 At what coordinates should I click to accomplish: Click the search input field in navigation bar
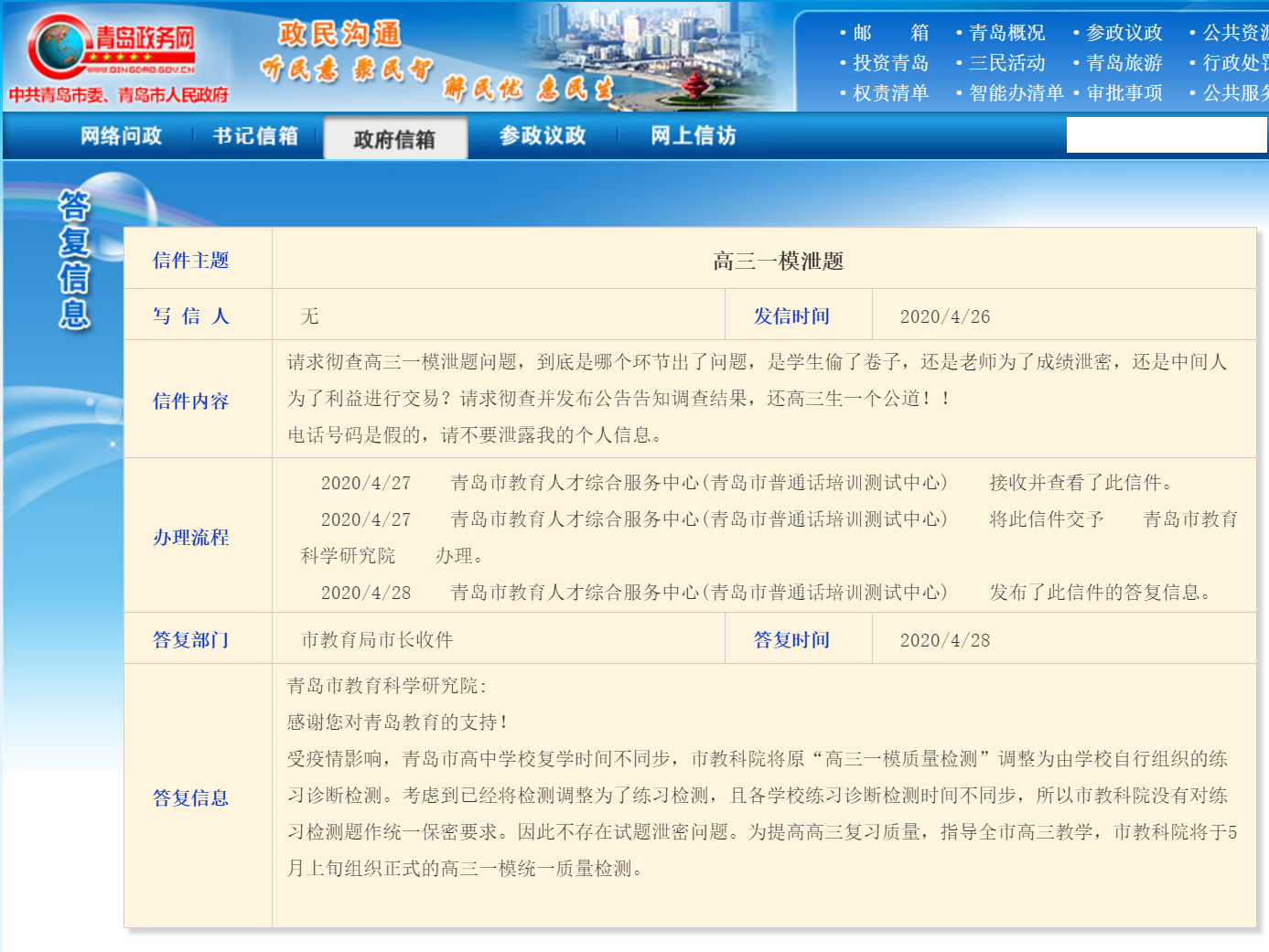tap(1167, 135)
